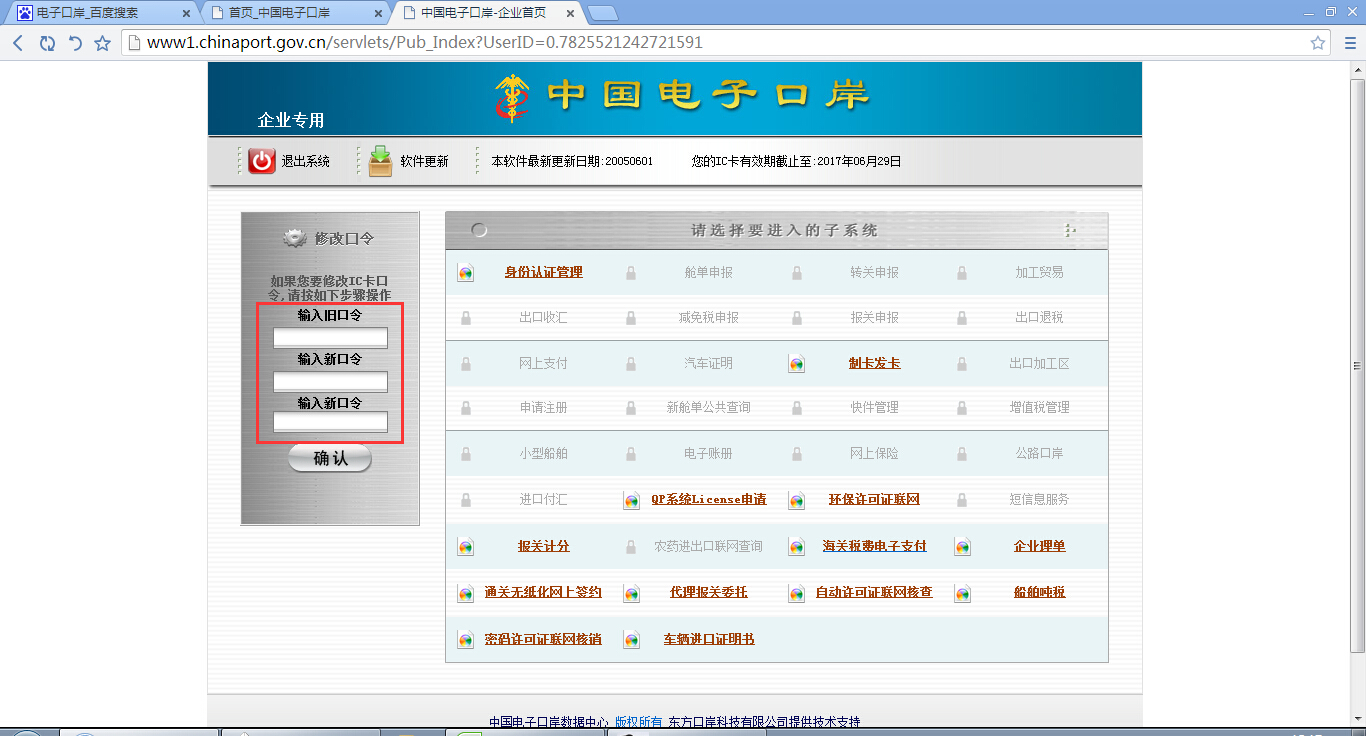
Task: Click the colored icon beside 制卡发卡
Action: pos(796,364)
